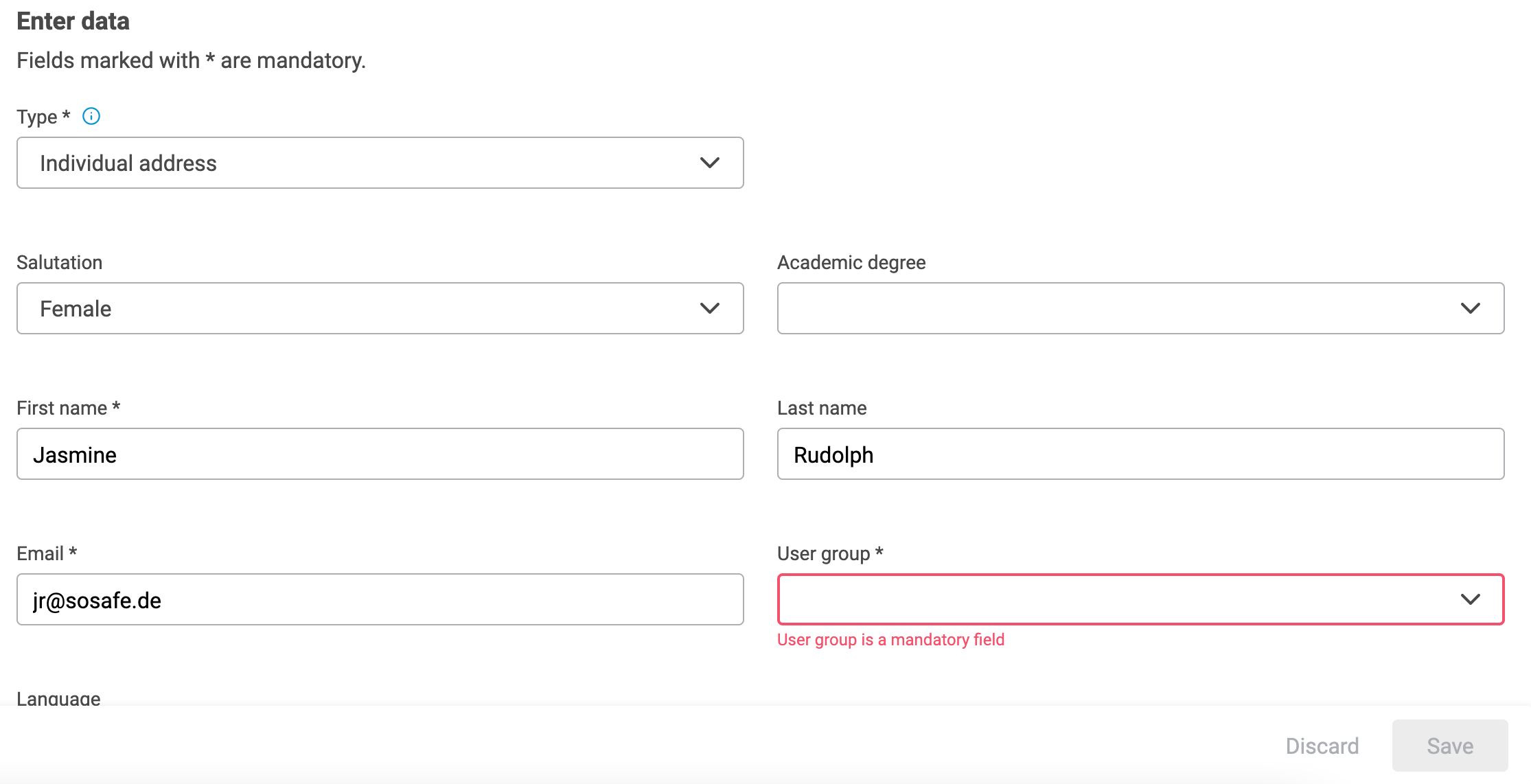Click the Academic degree chevron arrow
Image resolution: width=1531 pixels, height=784 pixels.
click(1470, 308)
